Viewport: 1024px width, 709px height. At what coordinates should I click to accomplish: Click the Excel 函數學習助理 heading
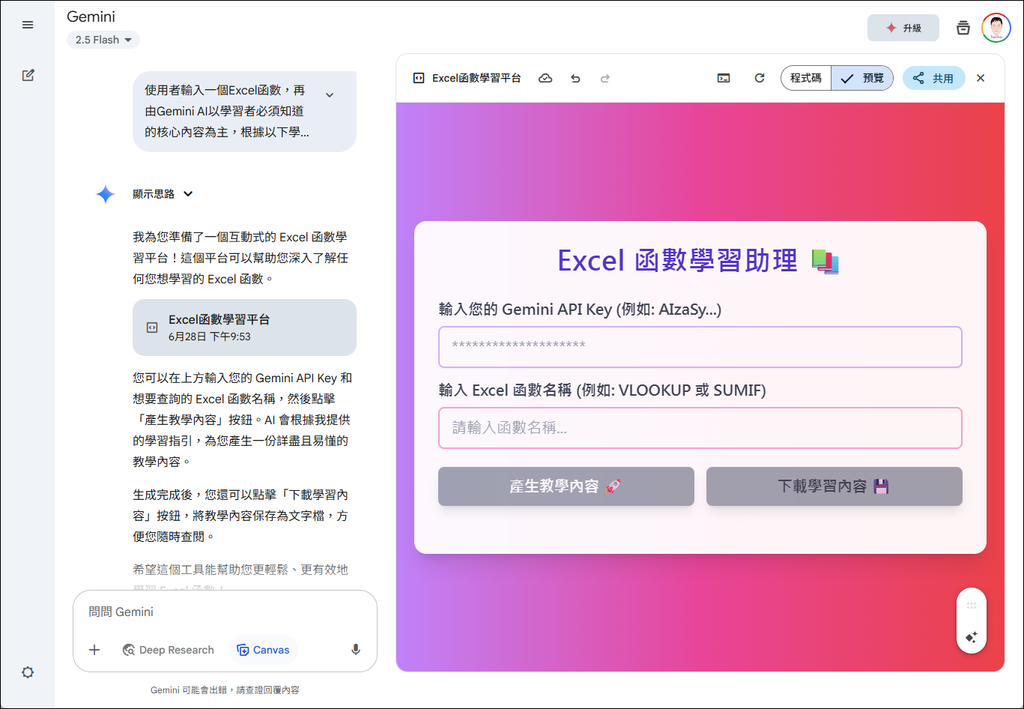point(698,260)
